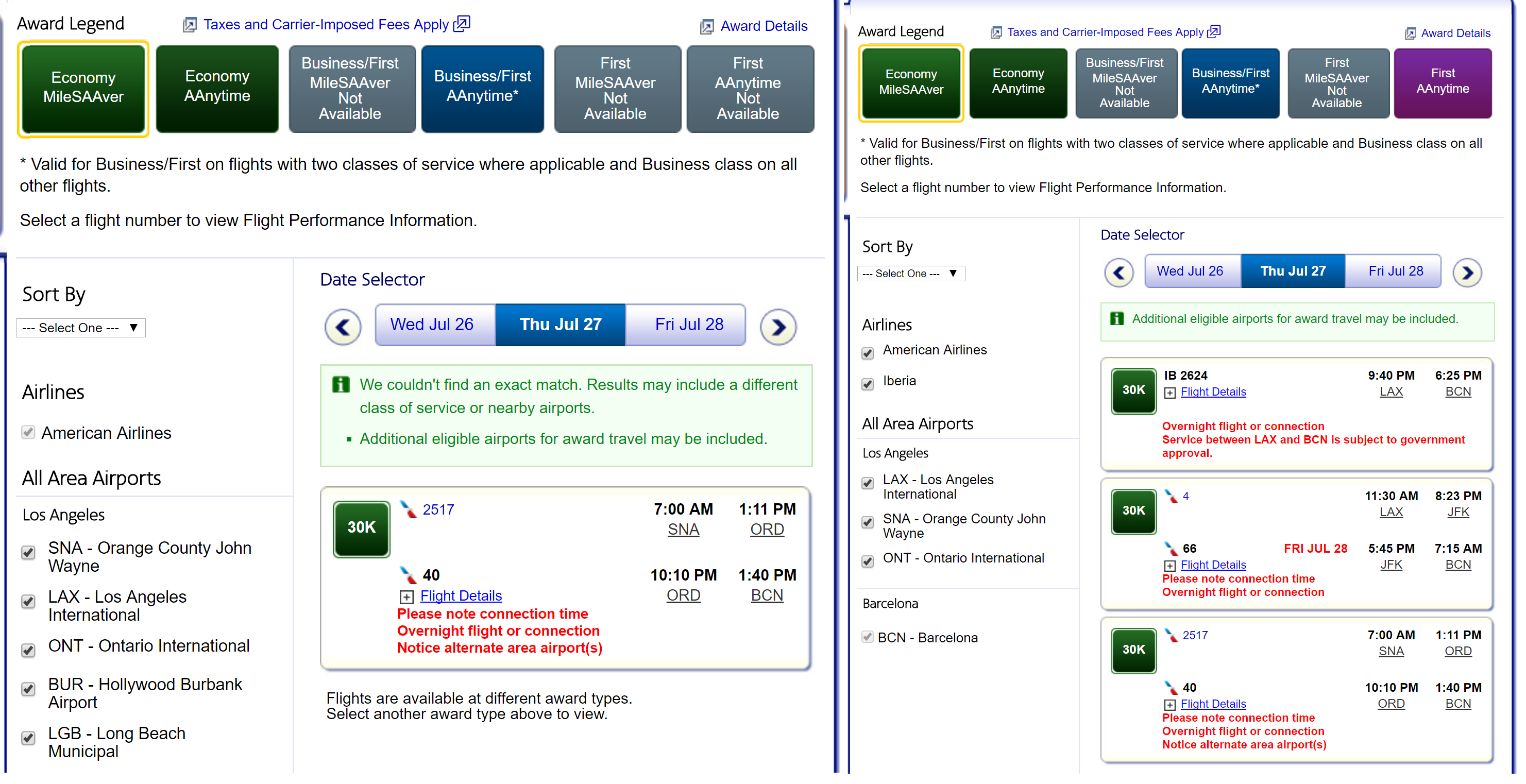Click next date arrow in left panel
Image resolution: width=1526 pixels, height=784 pixels.
point(778,327)
